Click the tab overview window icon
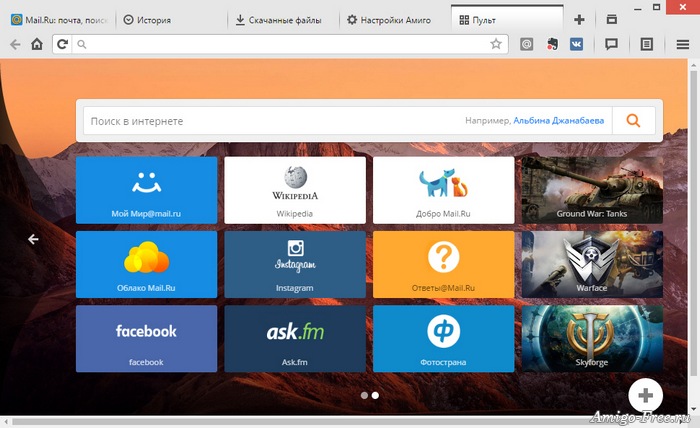 [x=612, y=19]
